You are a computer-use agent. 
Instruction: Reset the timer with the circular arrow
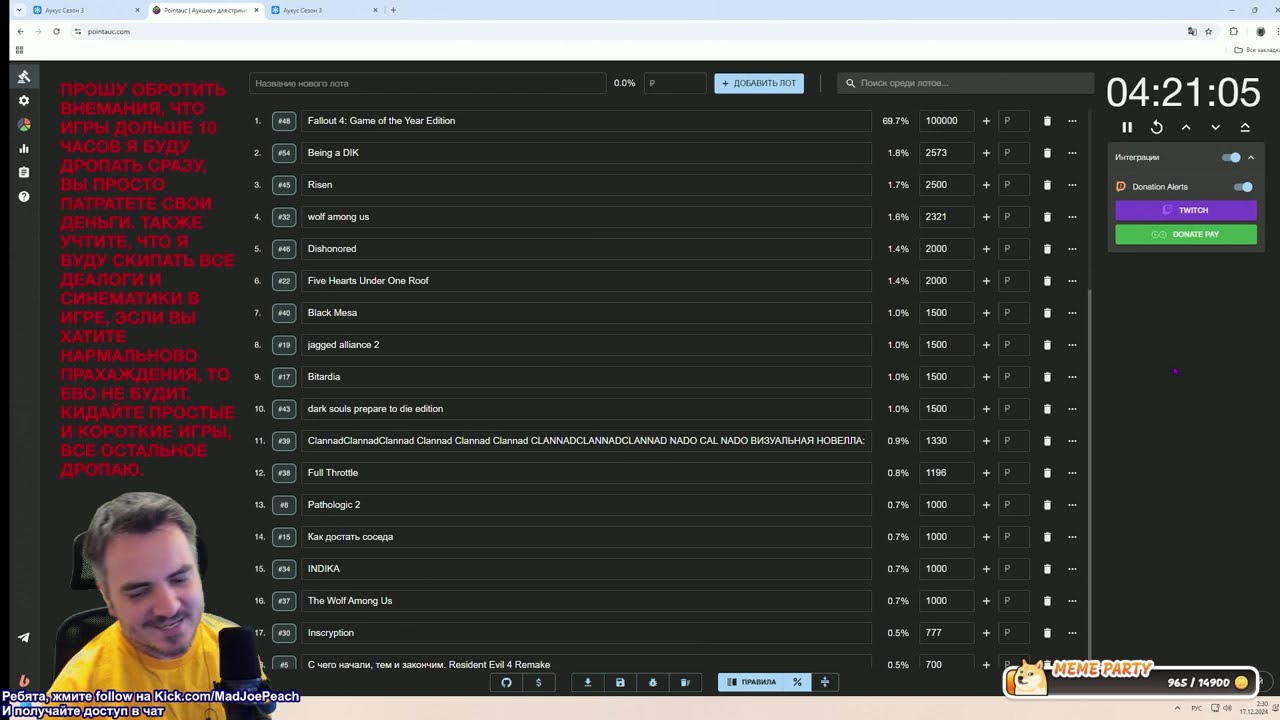click(1157, 127)
